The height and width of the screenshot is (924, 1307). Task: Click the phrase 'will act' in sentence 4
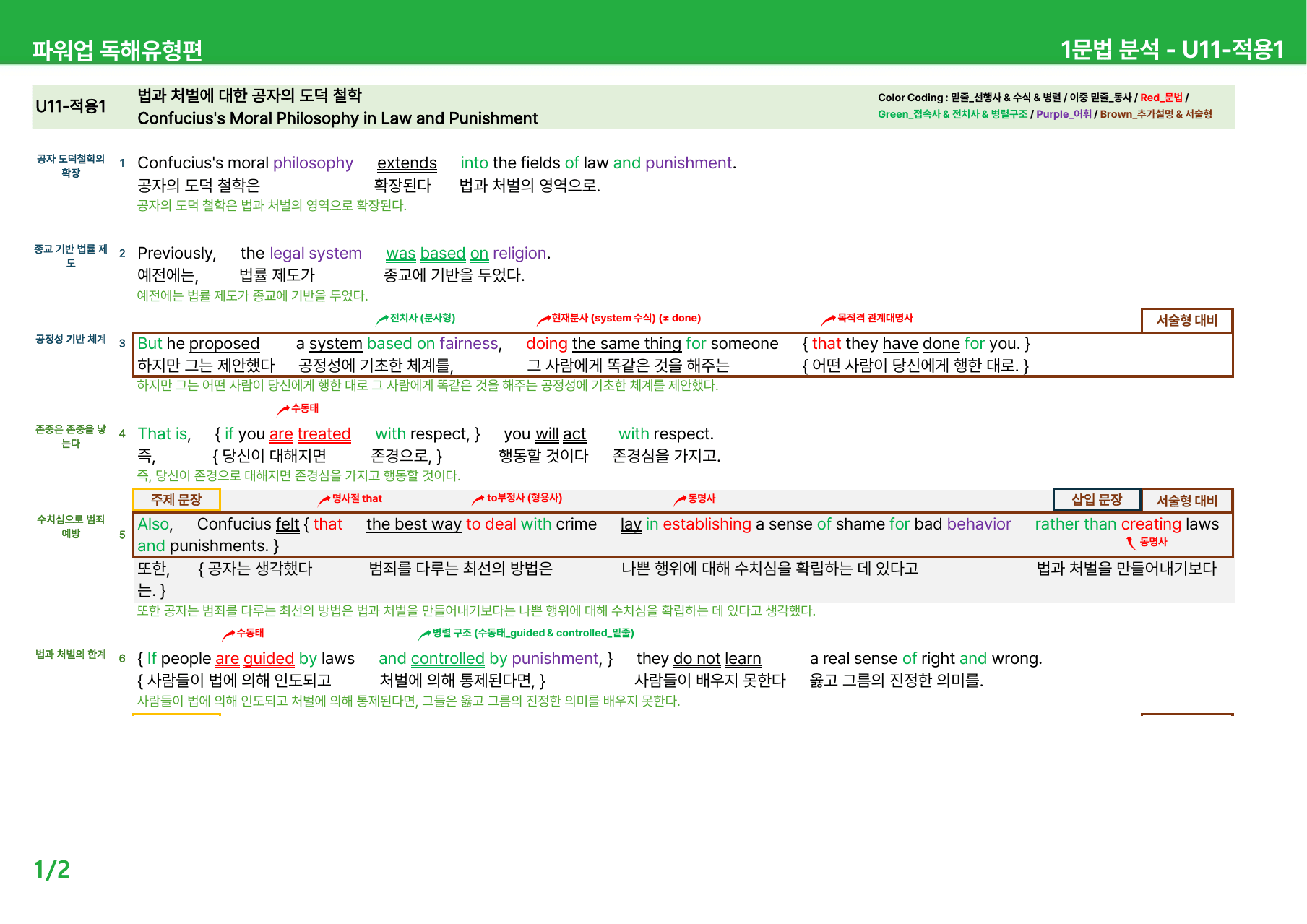[561, 434]
